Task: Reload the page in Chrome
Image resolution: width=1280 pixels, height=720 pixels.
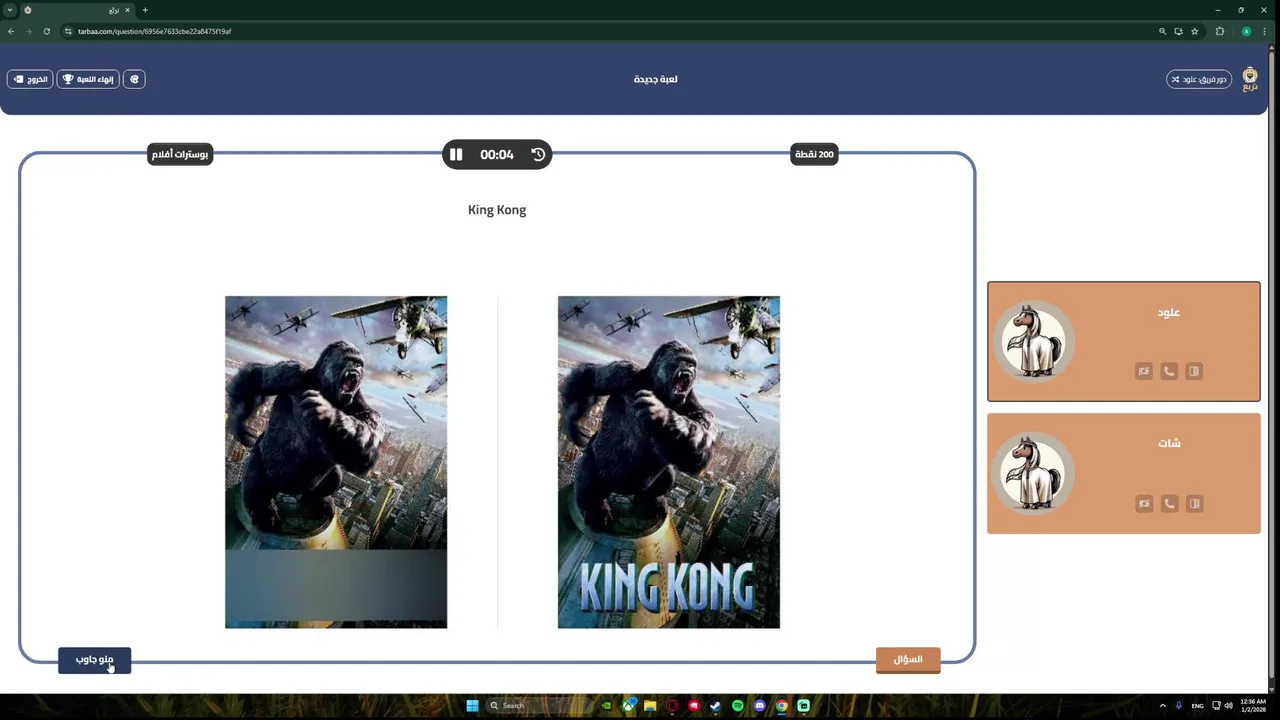Action: [x=46, y=31]
